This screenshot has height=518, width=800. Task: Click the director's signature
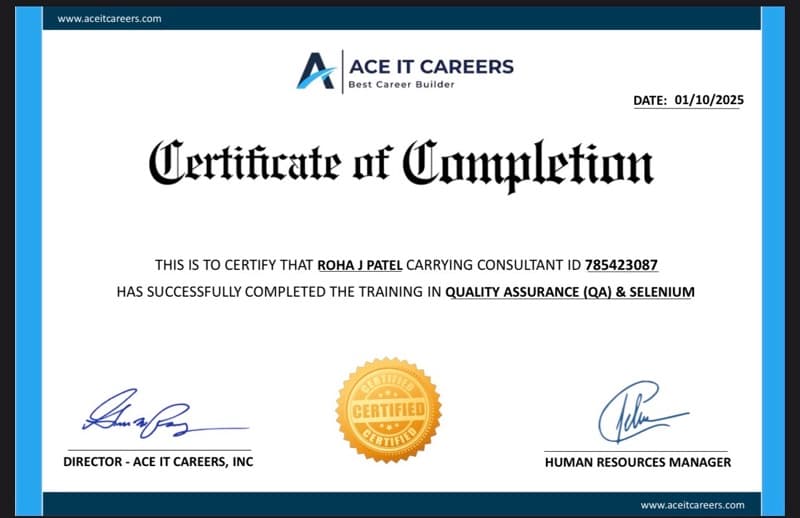pos(164,414)
